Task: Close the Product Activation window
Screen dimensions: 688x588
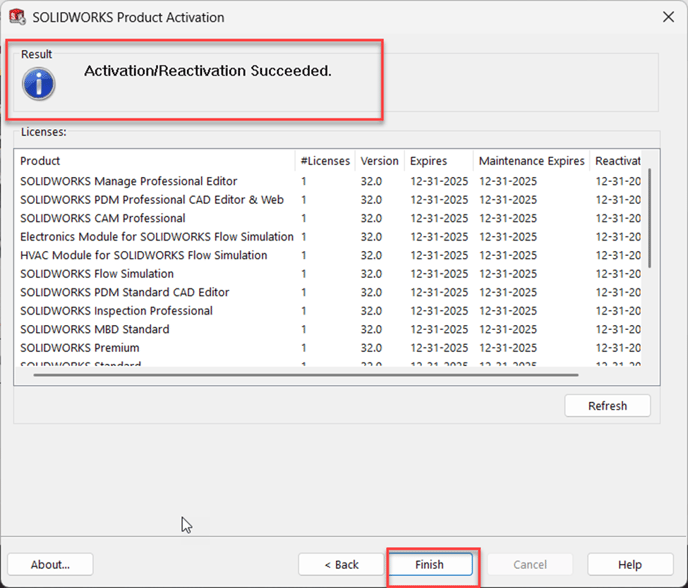Action: tap(668, 17)
